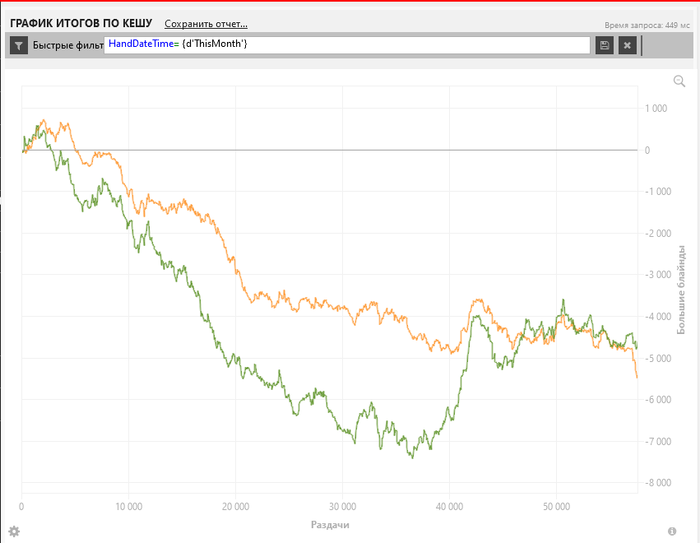Focus the HandDateTime filter input field

(x=347, y=45)
